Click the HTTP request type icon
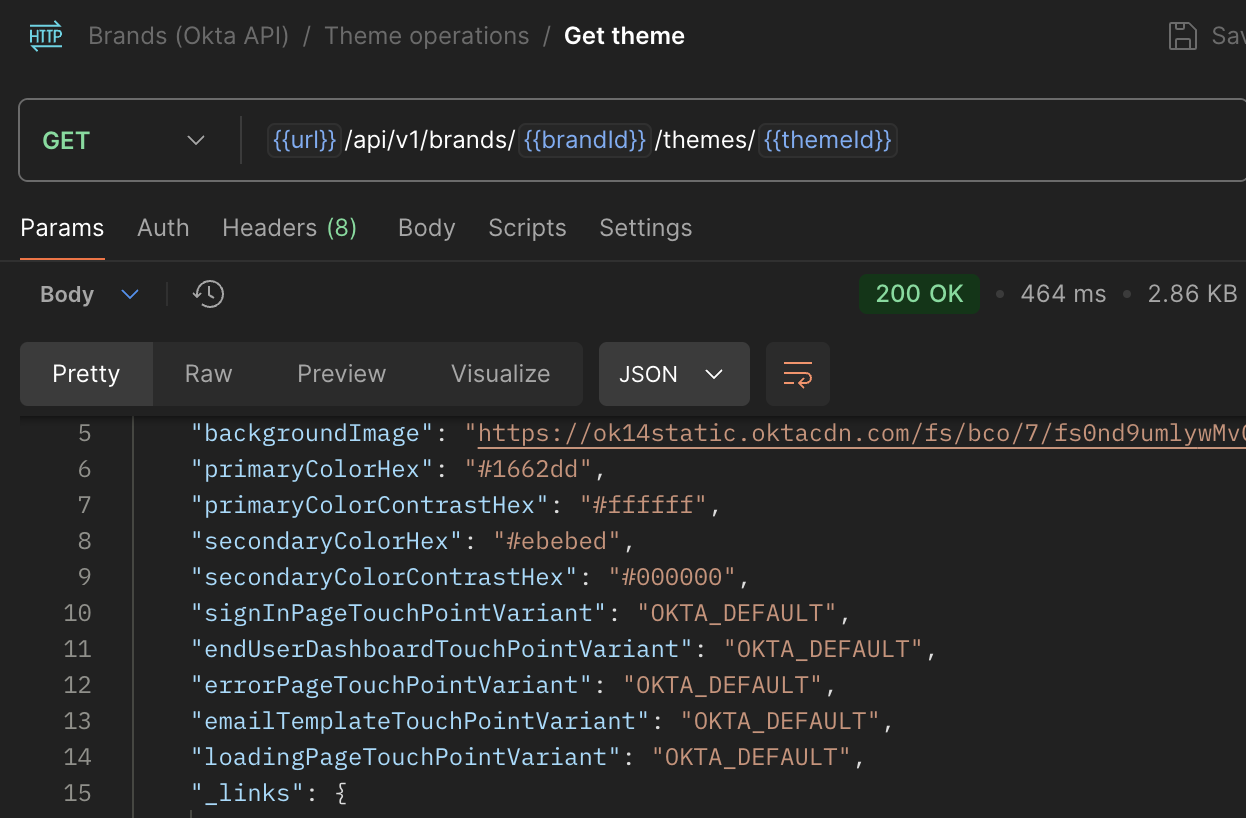Image resolution: width=1246 pixels, height=818 pixels. point(46,36)
